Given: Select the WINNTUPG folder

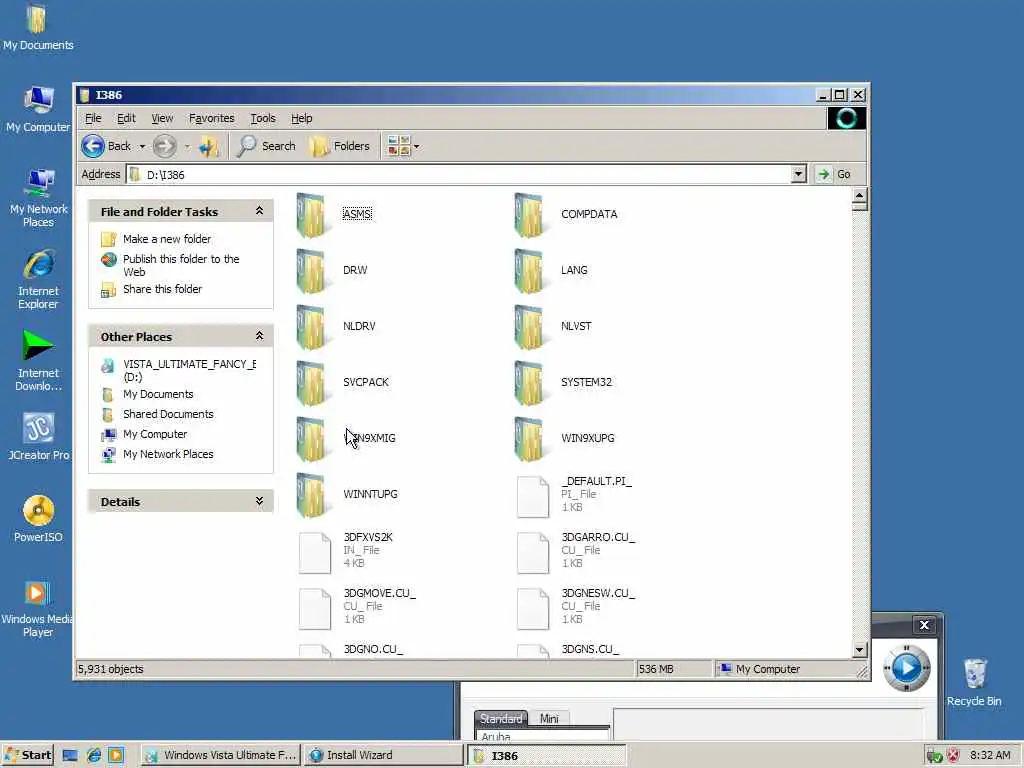Looking at the screenshot, I should coord(347,494).
